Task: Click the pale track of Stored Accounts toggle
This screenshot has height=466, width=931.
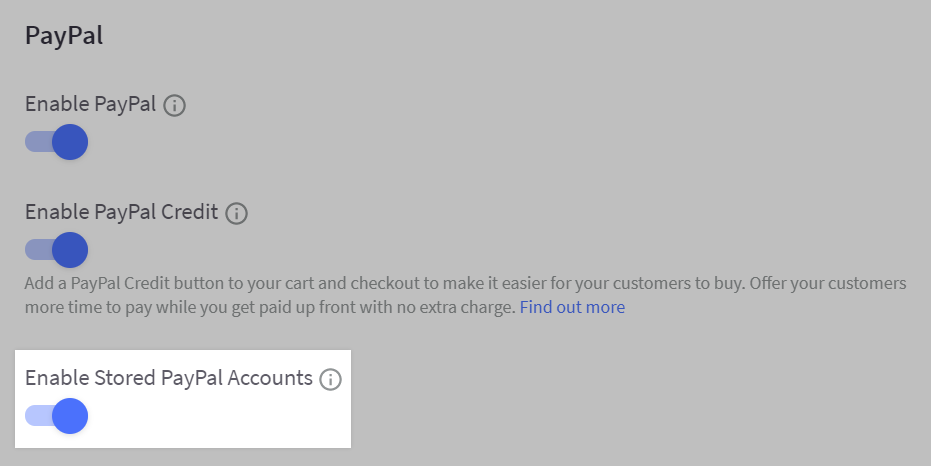Action: point(38,416)
